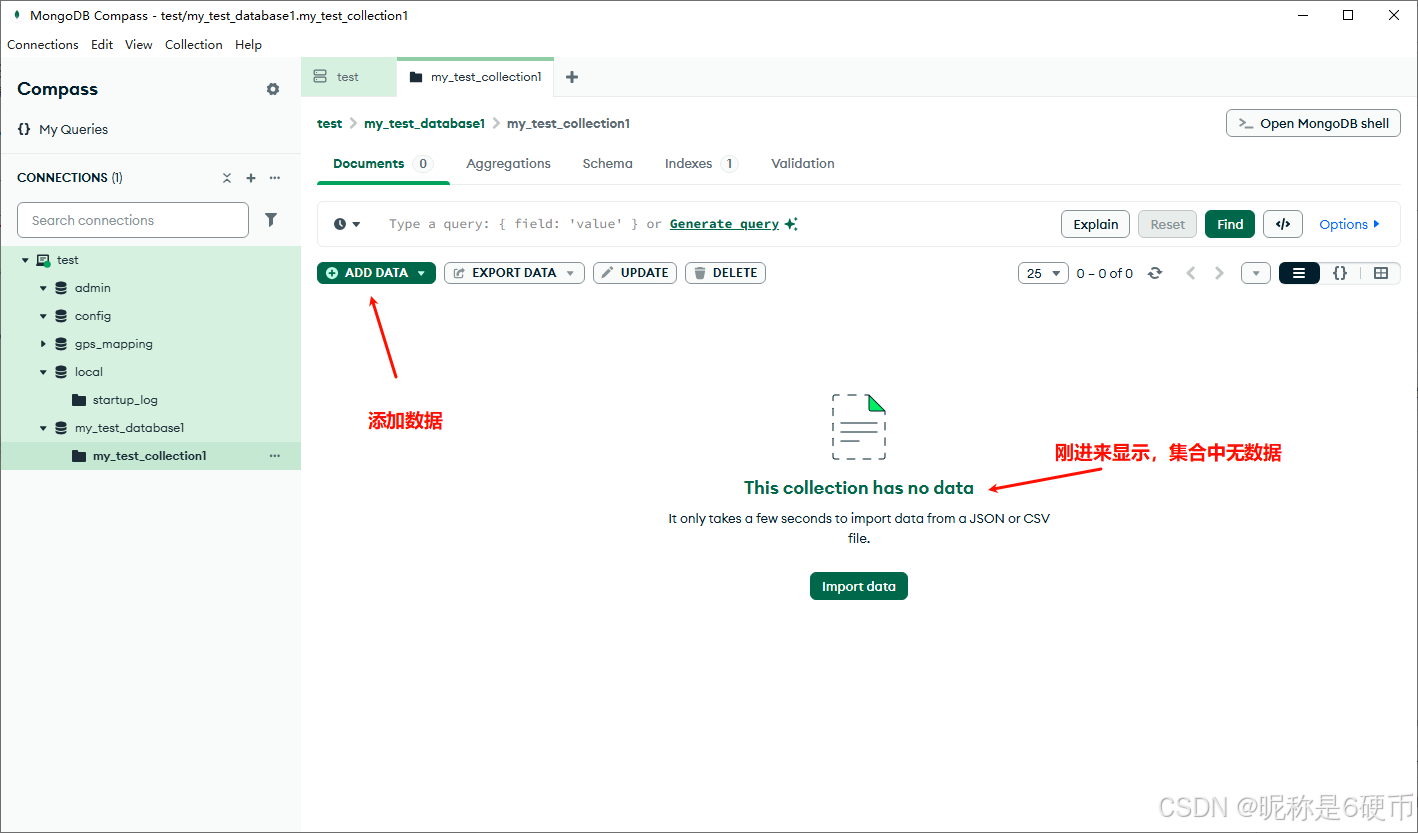
Task: Expand query Options
Action: (1349, 224)
